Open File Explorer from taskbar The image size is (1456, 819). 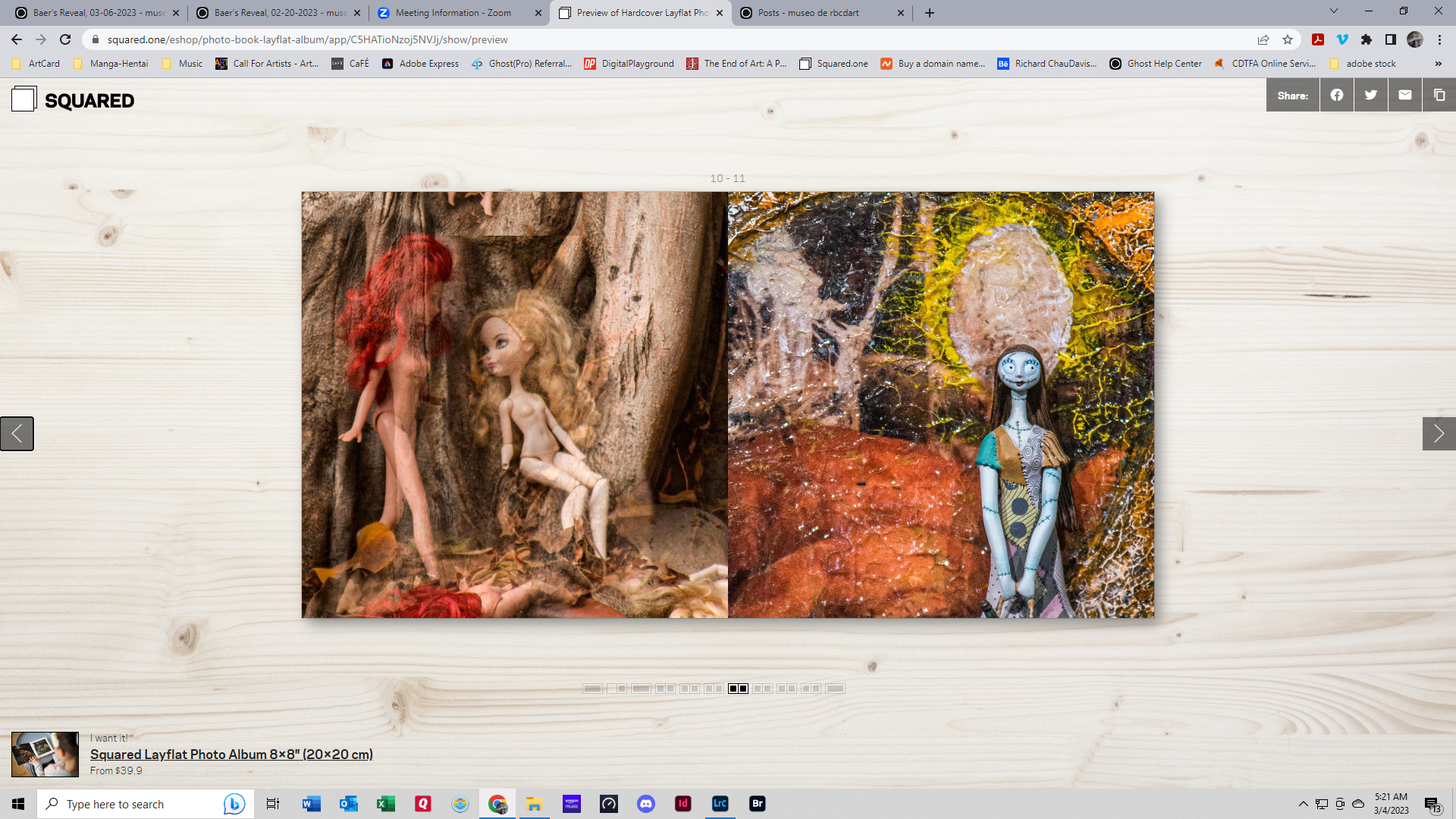pyautogui.click(x=535, y=804)
